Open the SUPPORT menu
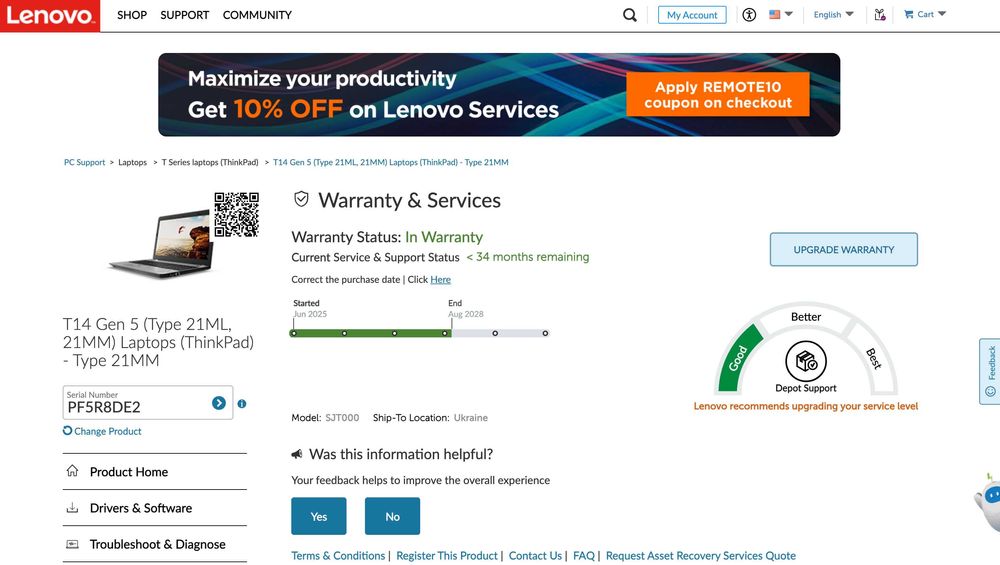This screenshot has height=565, width=1000. tap(185, 15)
